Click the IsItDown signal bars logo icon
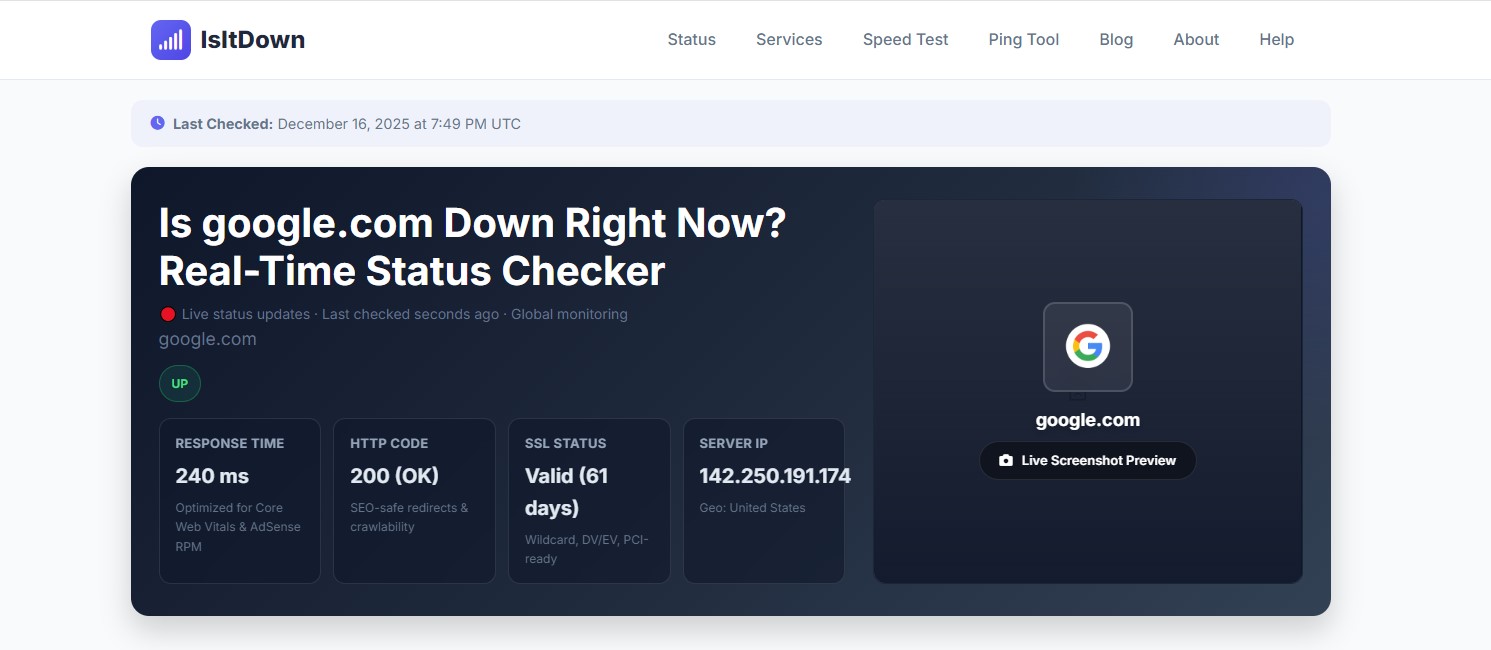1491x650 pixels. (x=171, y=40)
